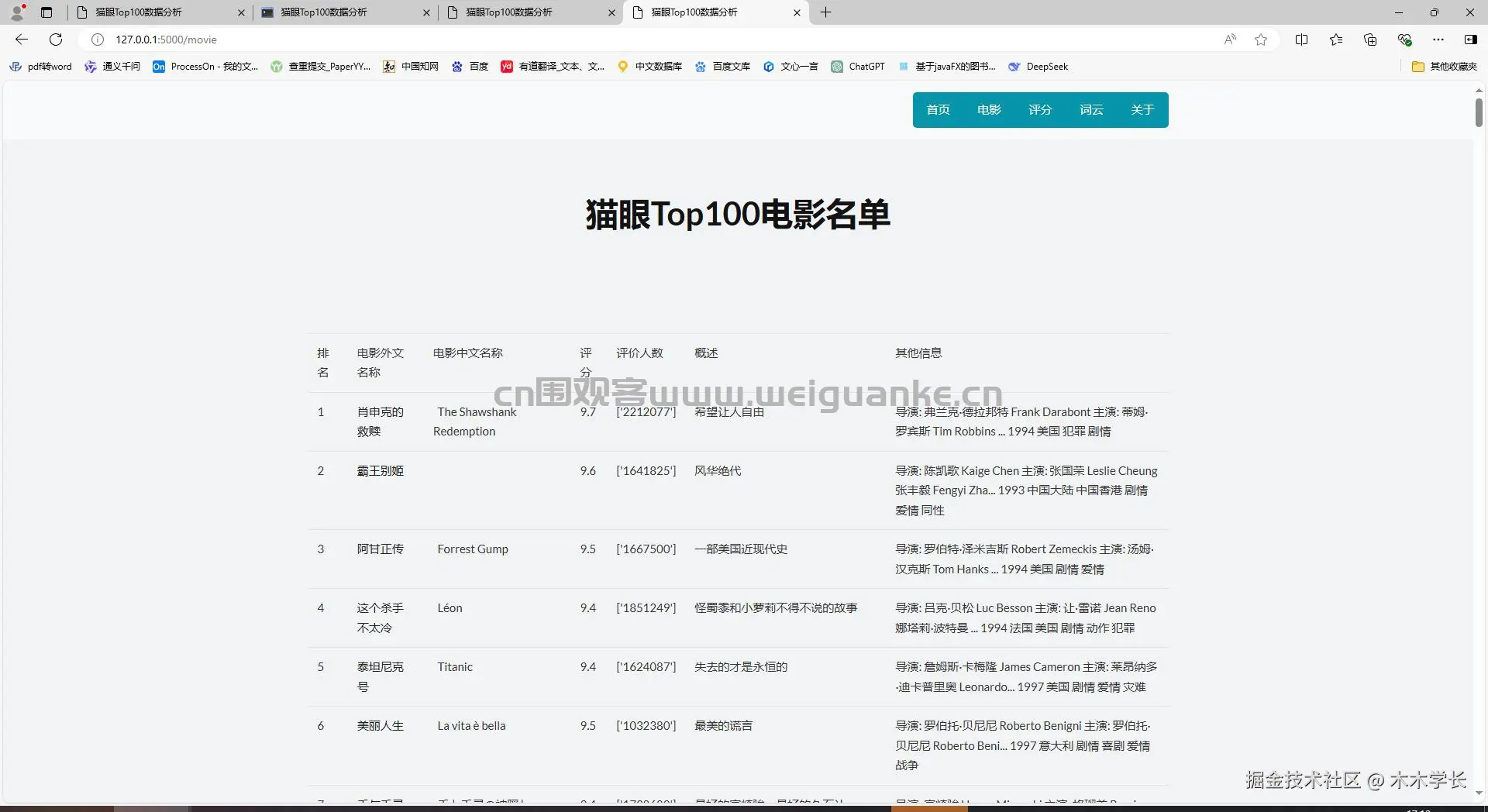
Task: Click the cell 肖申克的救赎
Action: [381, 421]
